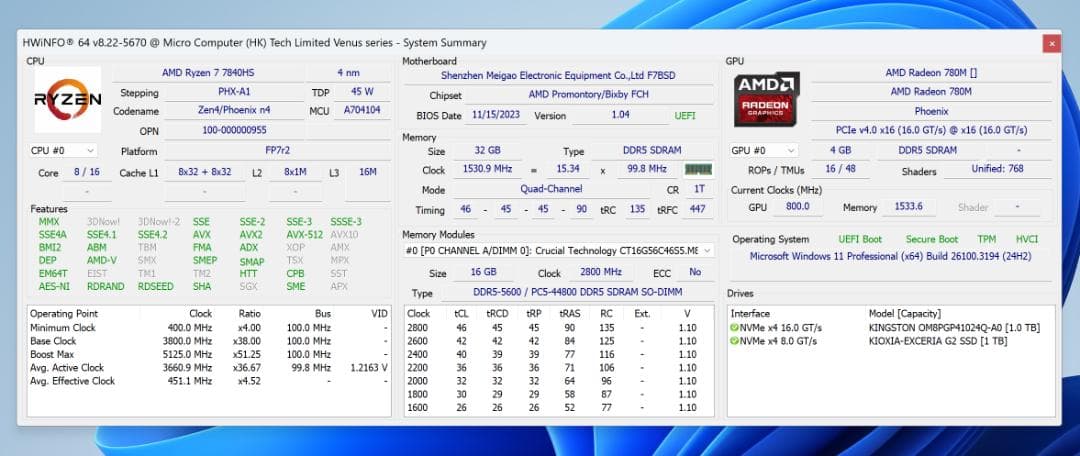Screen dimensions: 1080x456
Task: Click the AMD-V feature label
Action: [103, 260]
